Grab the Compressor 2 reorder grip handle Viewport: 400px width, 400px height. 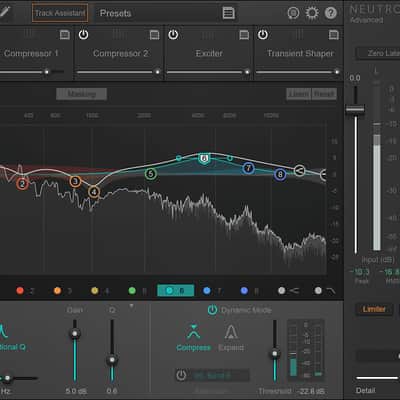coord(119,34)
